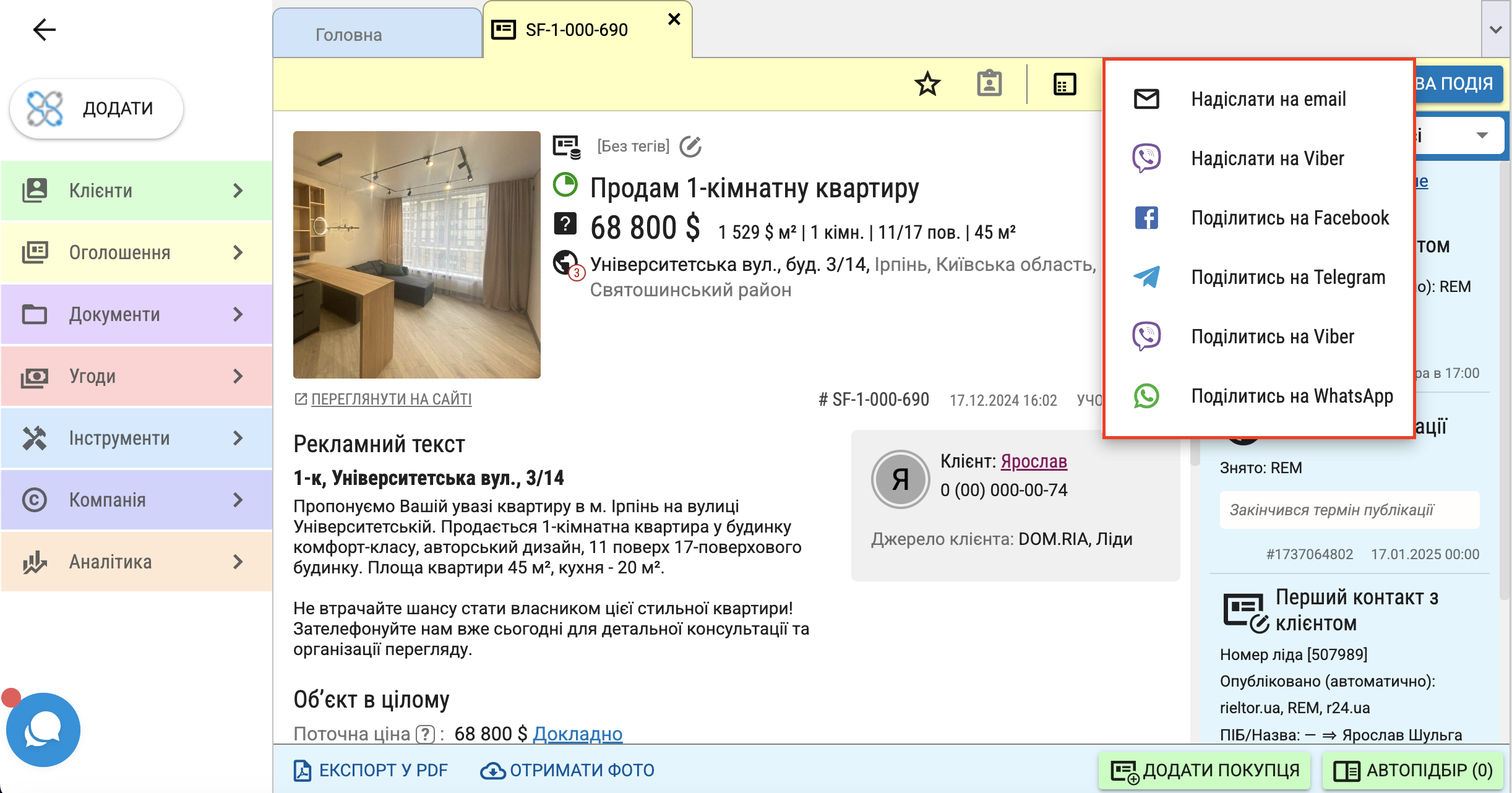Open the Клієнти sidebar section
The height and width of the screenshot is (793, 1512).
pos(136,191)
